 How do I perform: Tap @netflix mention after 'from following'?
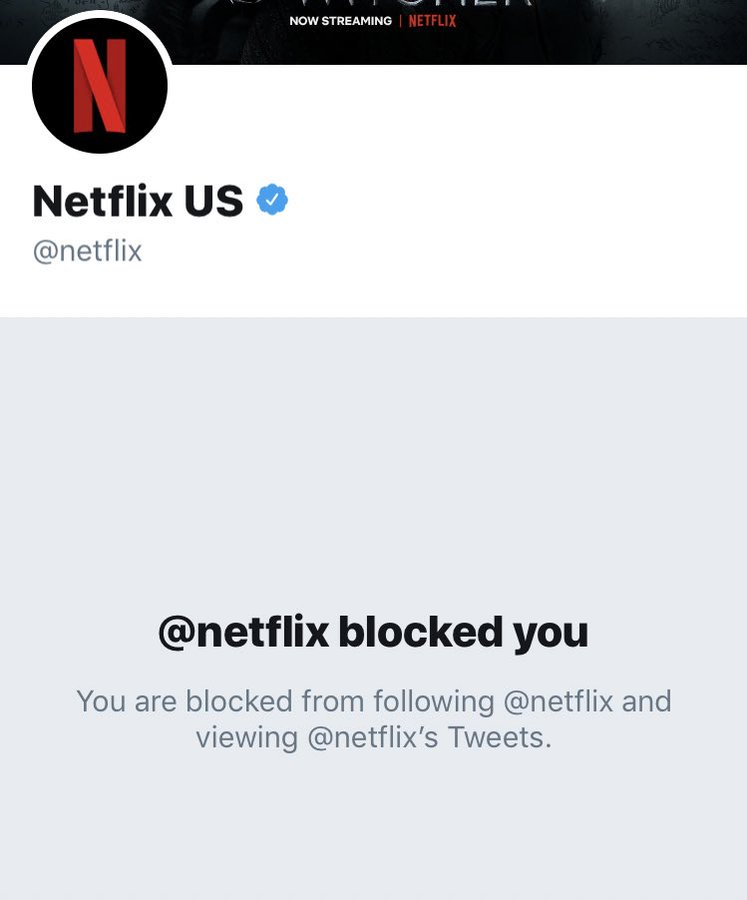point(559,702)
